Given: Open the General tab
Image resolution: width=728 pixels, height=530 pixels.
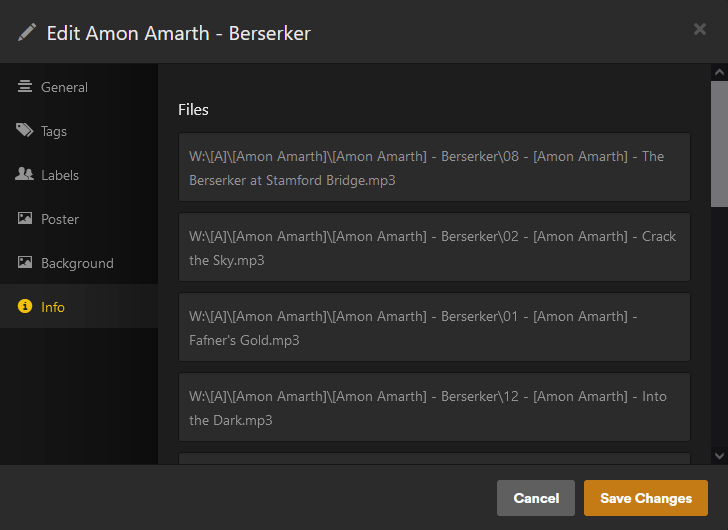Looking at the screenshot, I should pyautogui.click(x=64, y=87).
